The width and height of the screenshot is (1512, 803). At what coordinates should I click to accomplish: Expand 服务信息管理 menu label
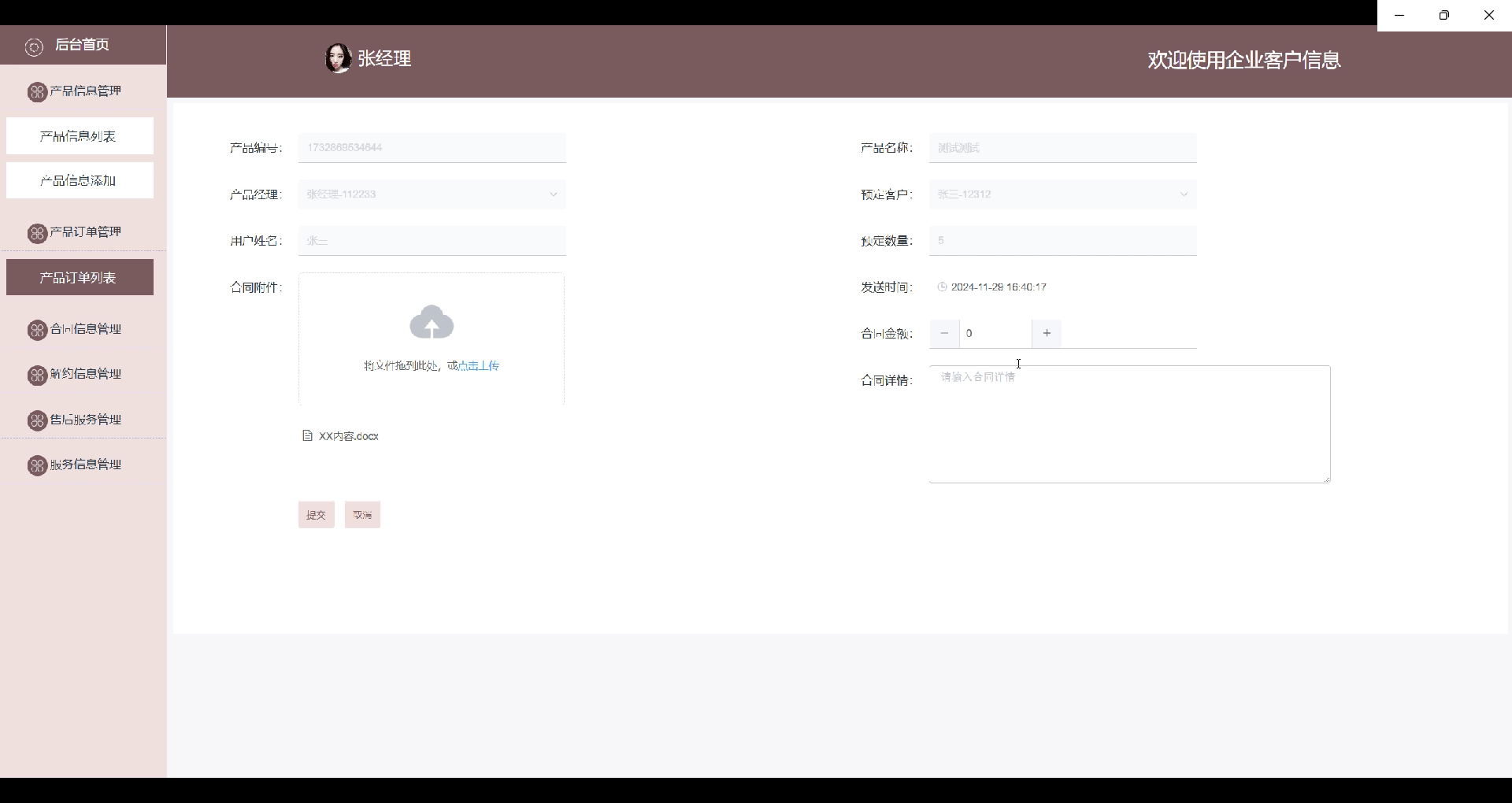(86, 464)
